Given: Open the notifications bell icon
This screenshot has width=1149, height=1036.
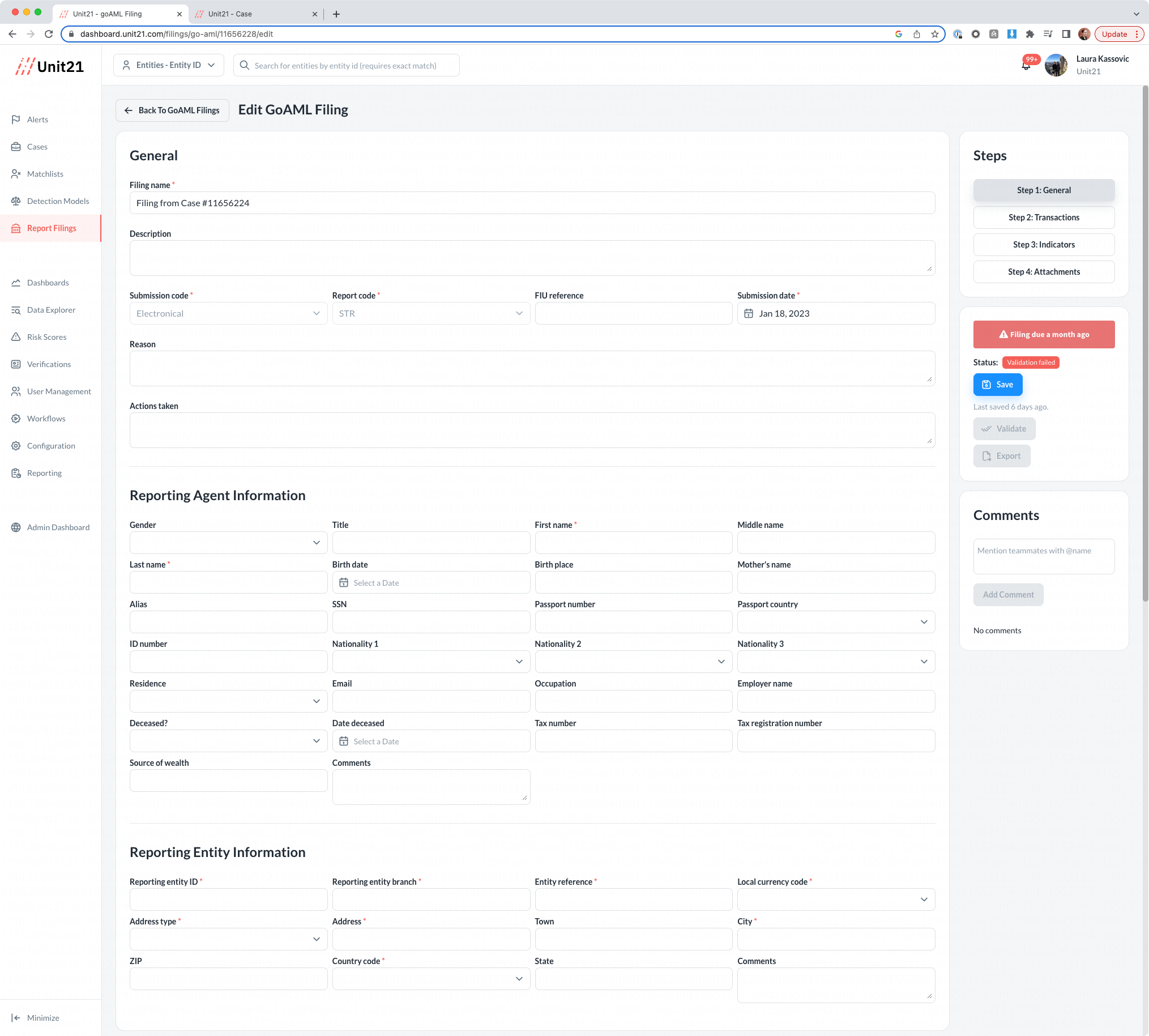Looking at the screenshot, I should pos(1026,66).
